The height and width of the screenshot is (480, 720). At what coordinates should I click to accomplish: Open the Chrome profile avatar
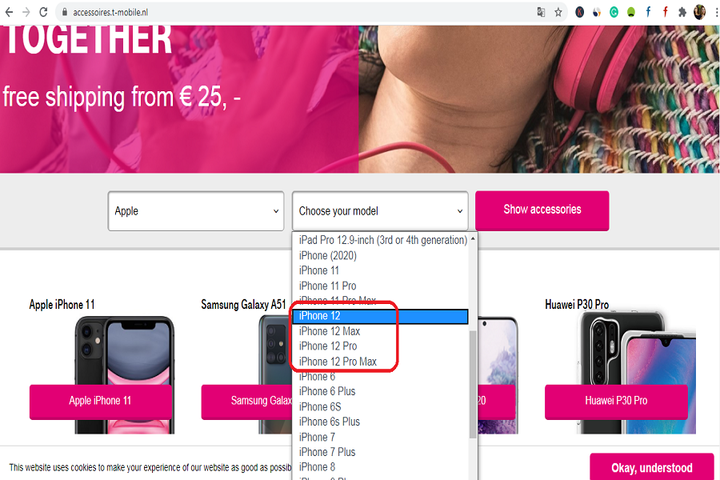[699, 12]
